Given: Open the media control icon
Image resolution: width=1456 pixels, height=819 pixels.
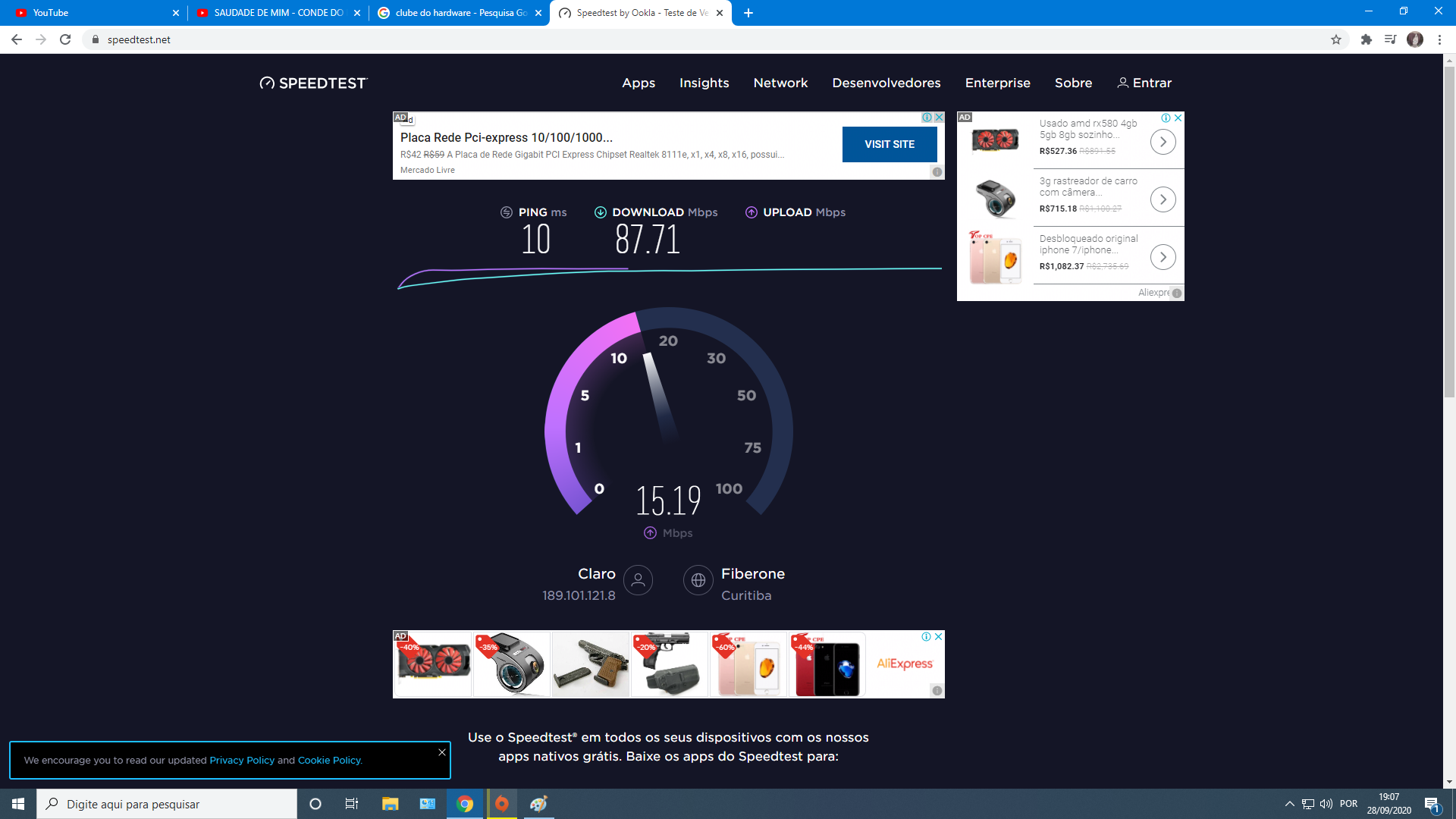Looking at the screenshot, I should pos(1391,39).
